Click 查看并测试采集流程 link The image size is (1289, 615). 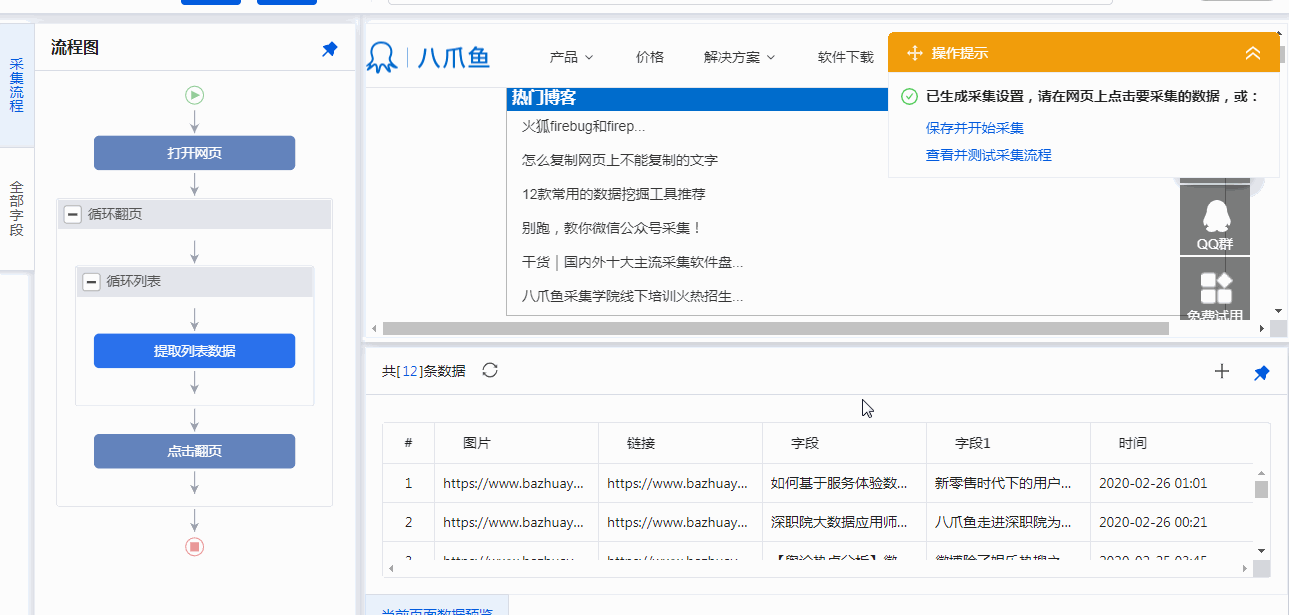[988, 155]
